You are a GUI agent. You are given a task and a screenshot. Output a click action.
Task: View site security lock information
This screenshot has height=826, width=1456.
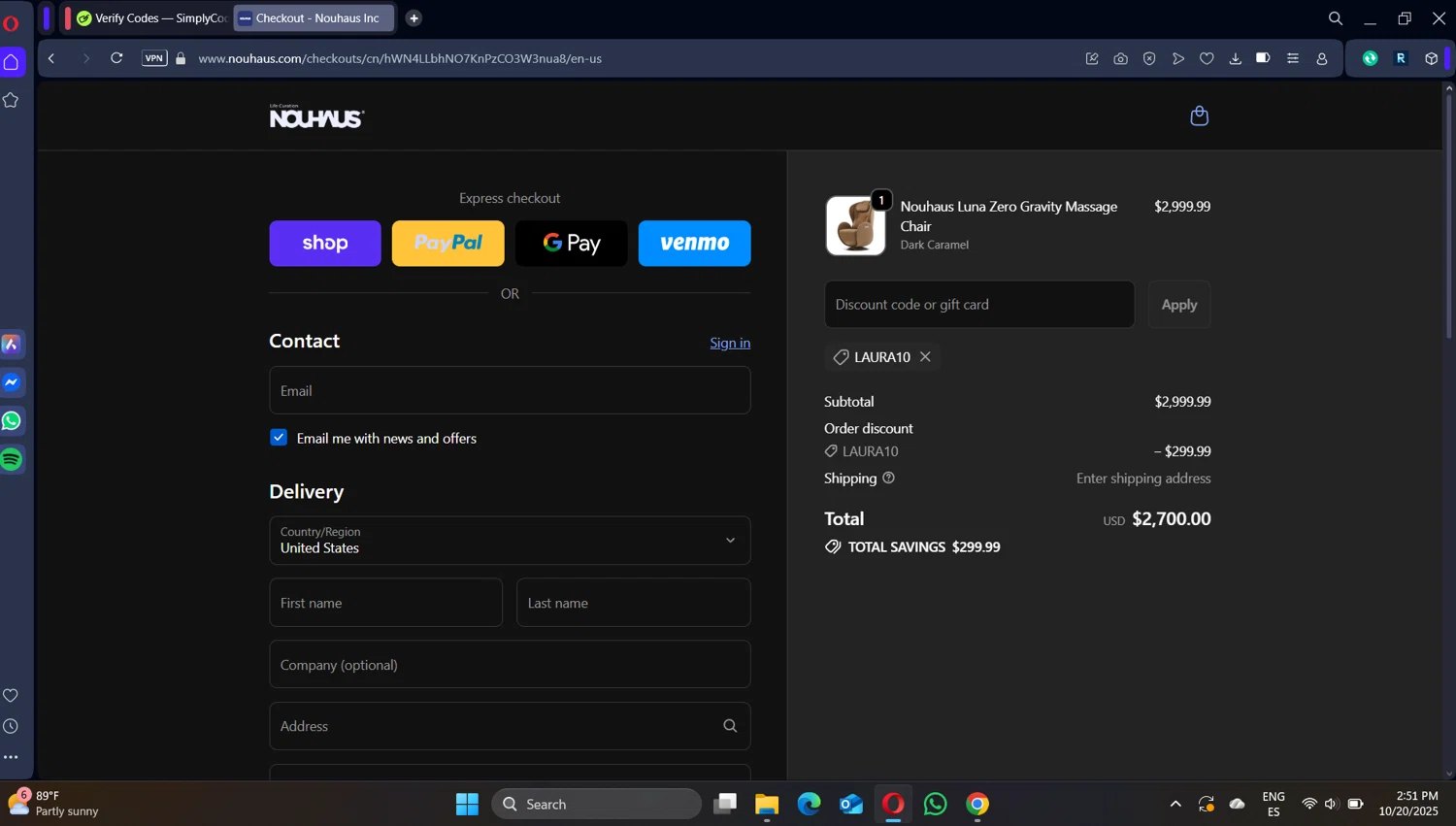pos(181,58)
